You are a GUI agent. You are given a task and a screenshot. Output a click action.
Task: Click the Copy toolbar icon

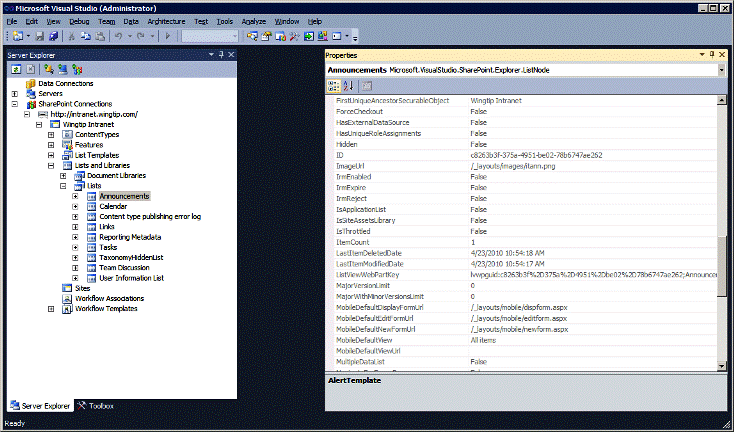[x=86, y=36]
